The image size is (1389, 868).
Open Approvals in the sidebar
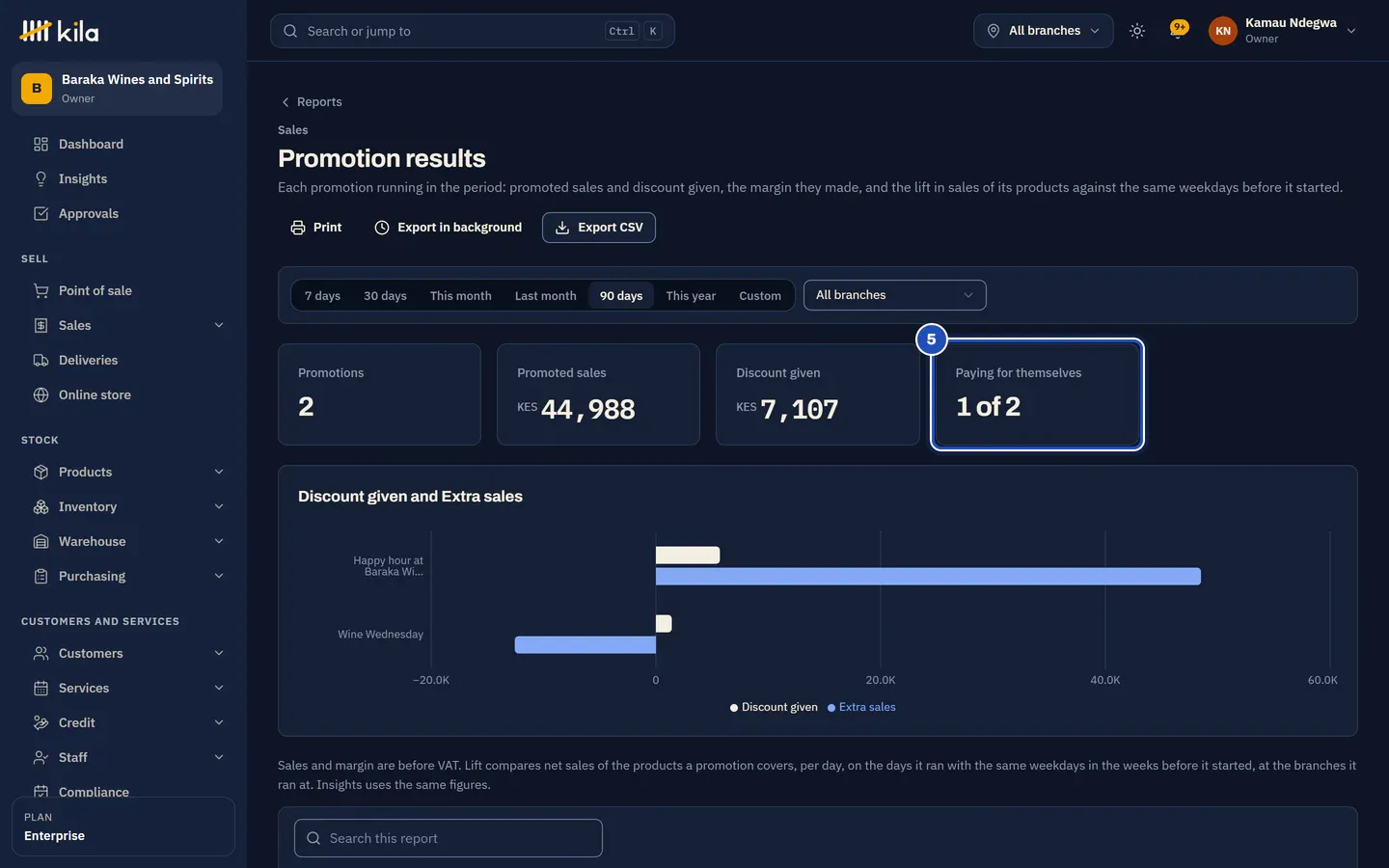point(123,214)
